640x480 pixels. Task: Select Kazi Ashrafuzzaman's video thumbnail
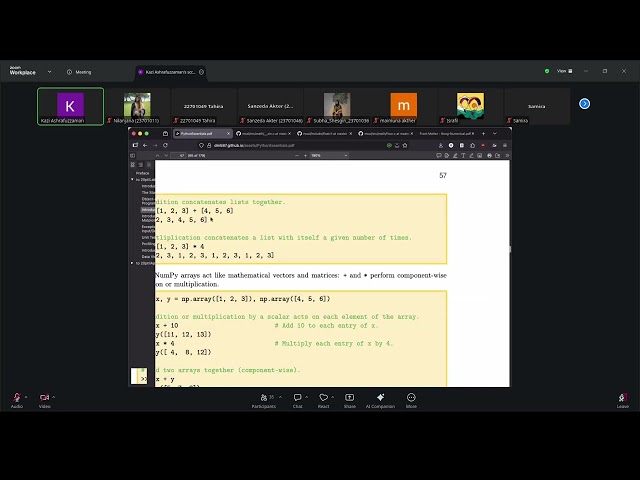70,106
